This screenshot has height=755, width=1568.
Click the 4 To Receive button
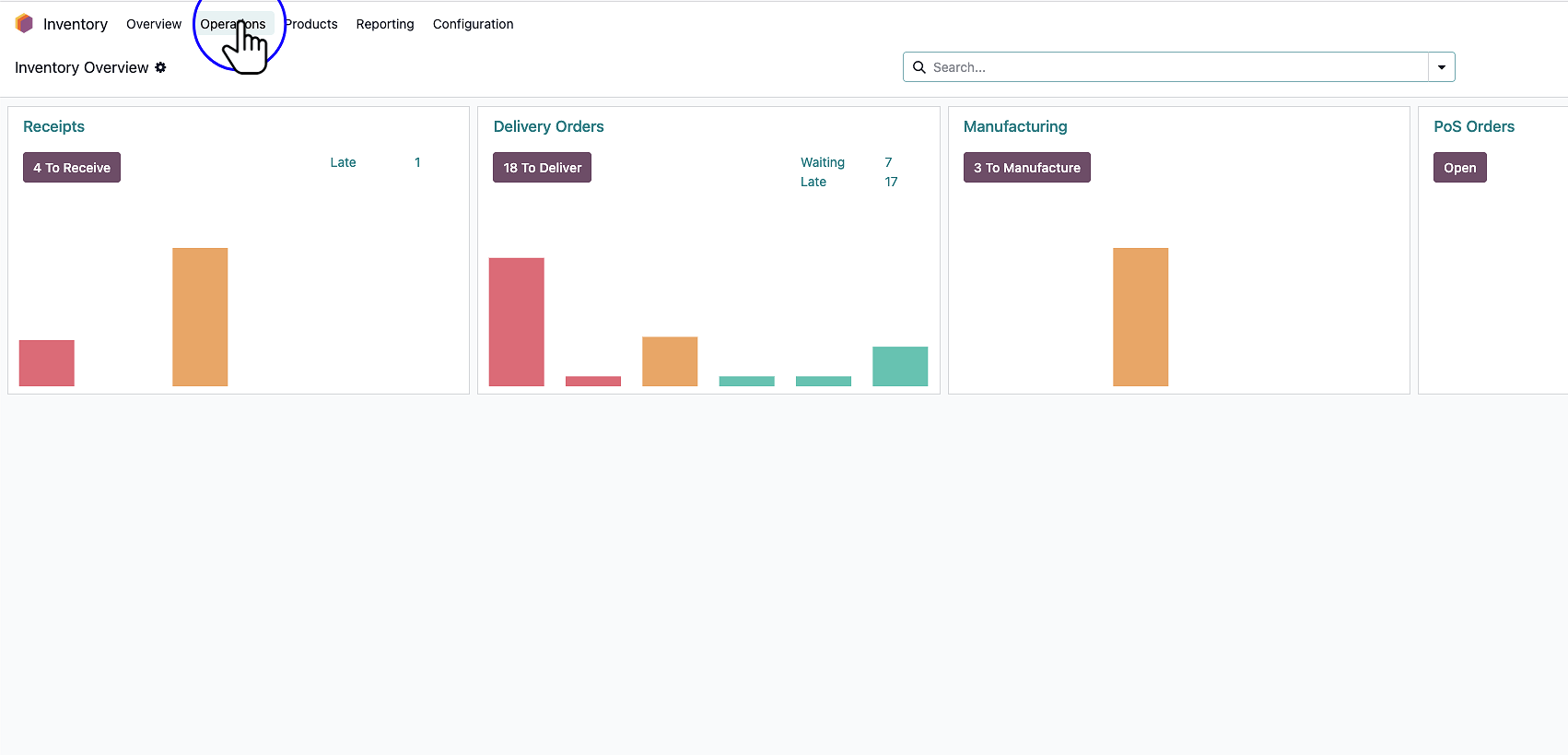pyautogui.click(x=72, y=168)
